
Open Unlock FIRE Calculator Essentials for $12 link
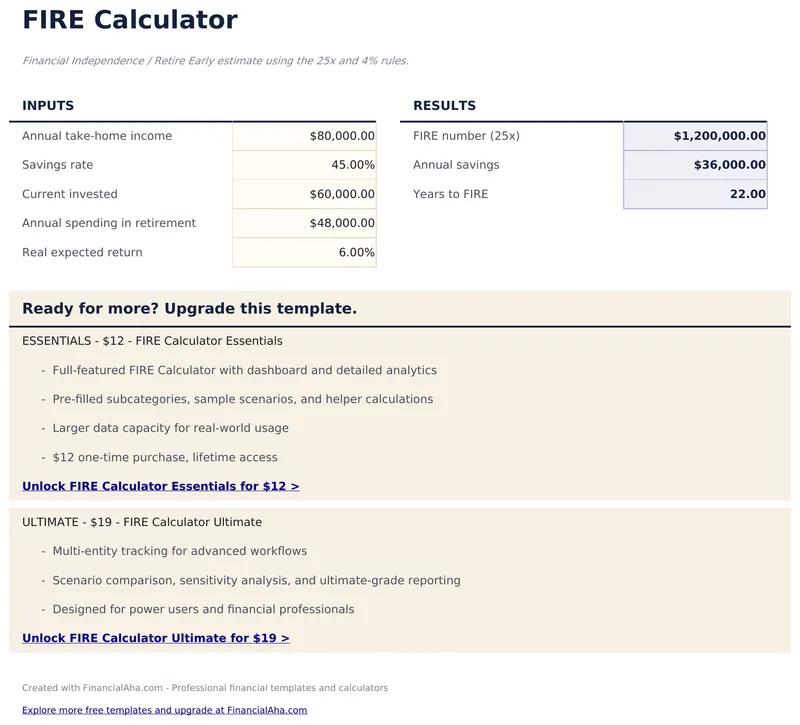coord(160,487)
